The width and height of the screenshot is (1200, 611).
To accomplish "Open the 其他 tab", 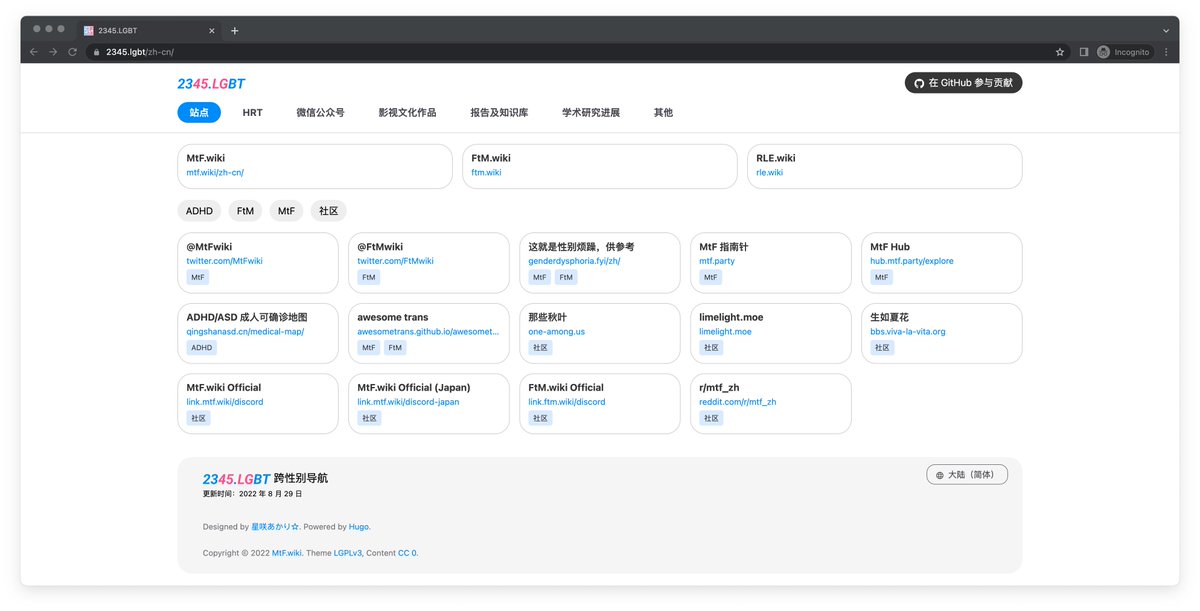I will [663, 112].
